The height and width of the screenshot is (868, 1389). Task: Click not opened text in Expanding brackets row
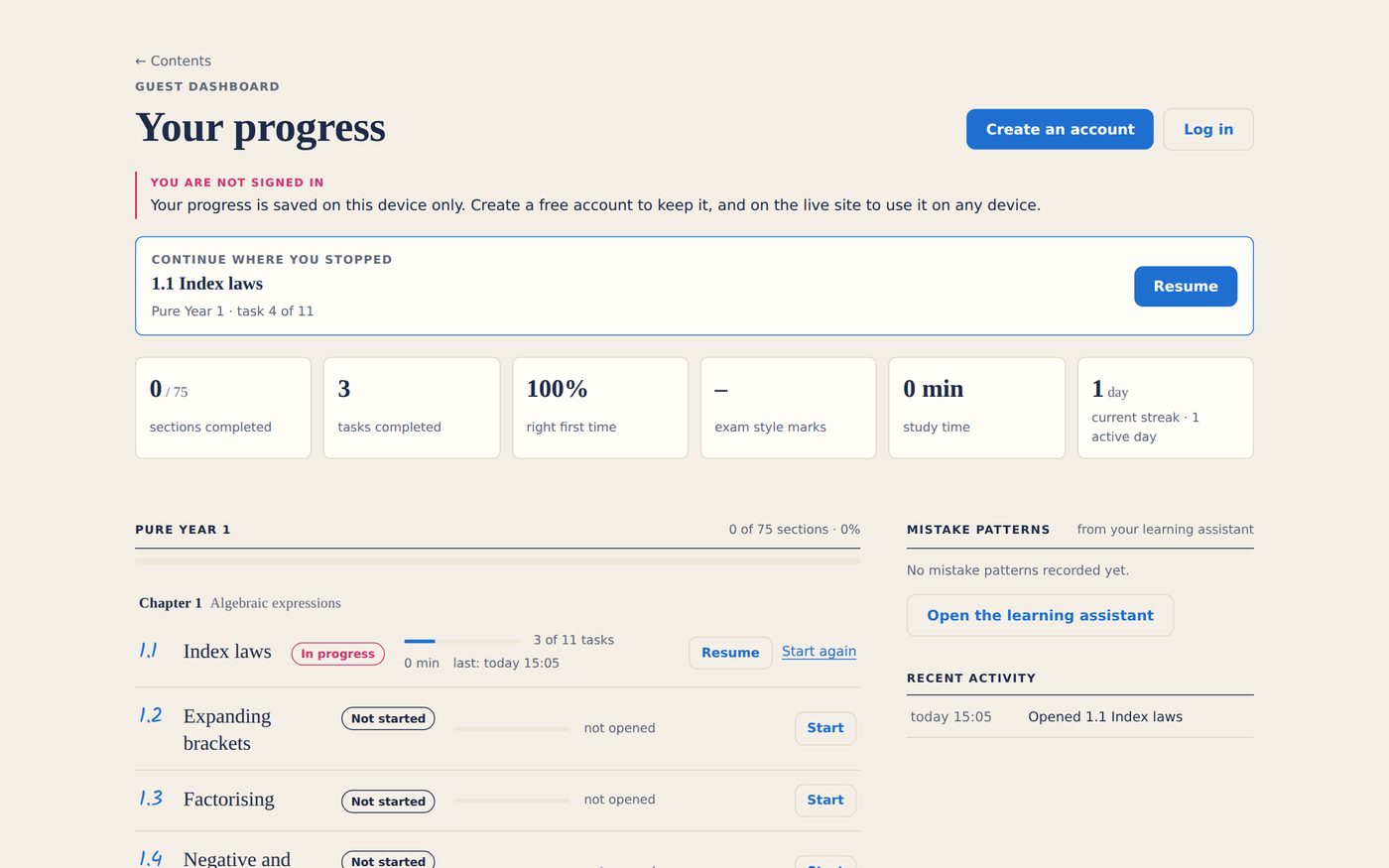coord(619,728)
